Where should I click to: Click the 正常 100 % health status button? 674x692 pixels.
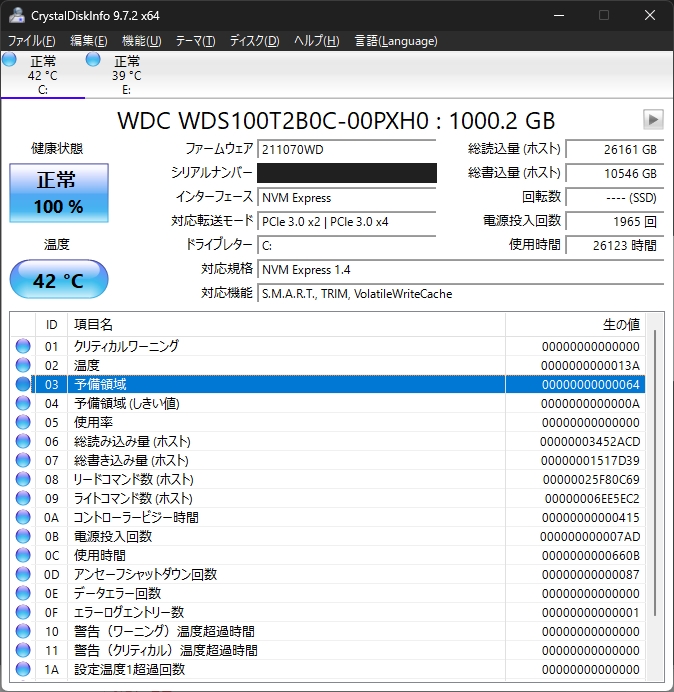[59, 193]
